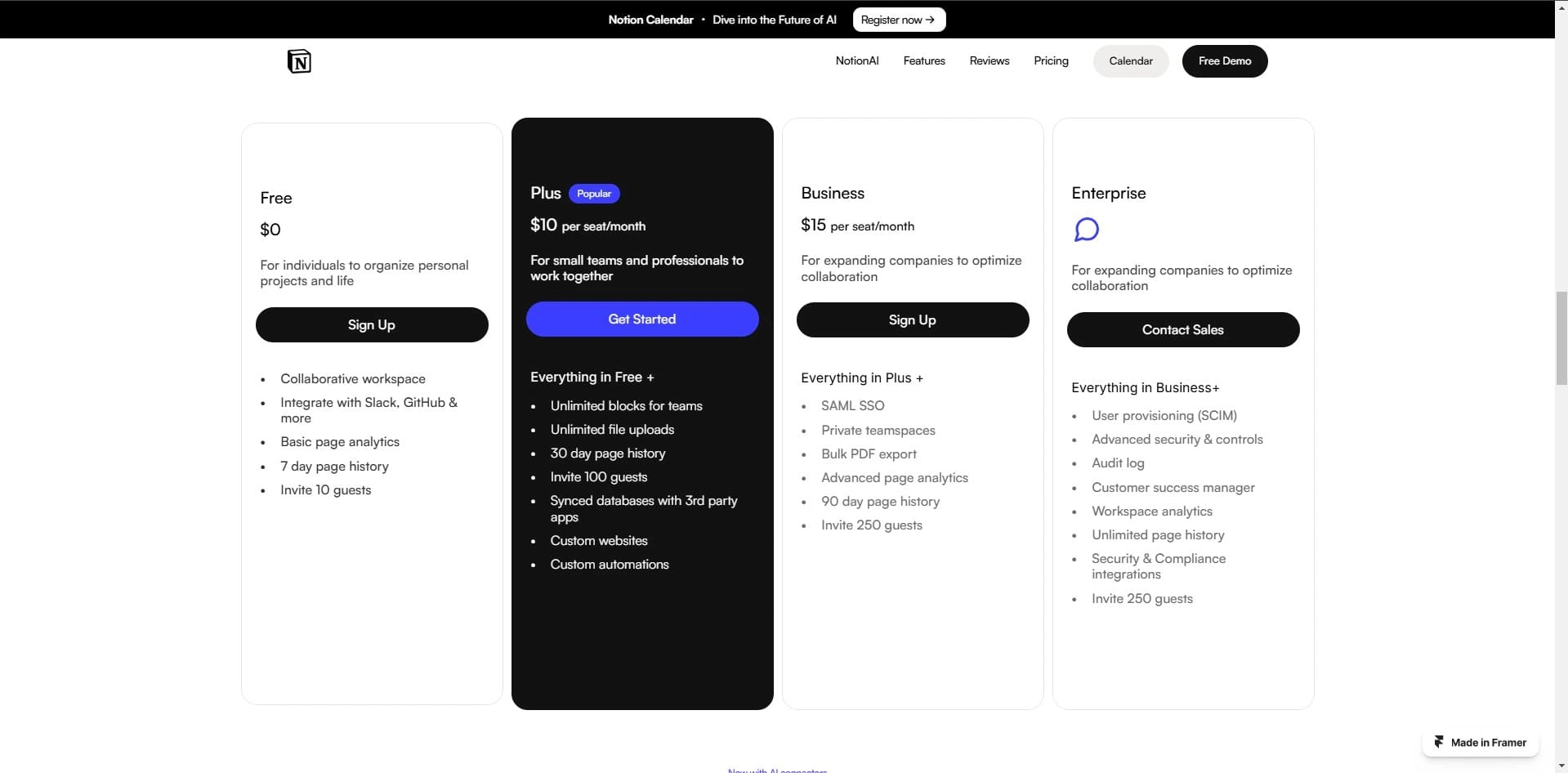The width and height of the screenshot is (1568, 773).
Task: Click the $0 price text
Action: pos(270,230)
